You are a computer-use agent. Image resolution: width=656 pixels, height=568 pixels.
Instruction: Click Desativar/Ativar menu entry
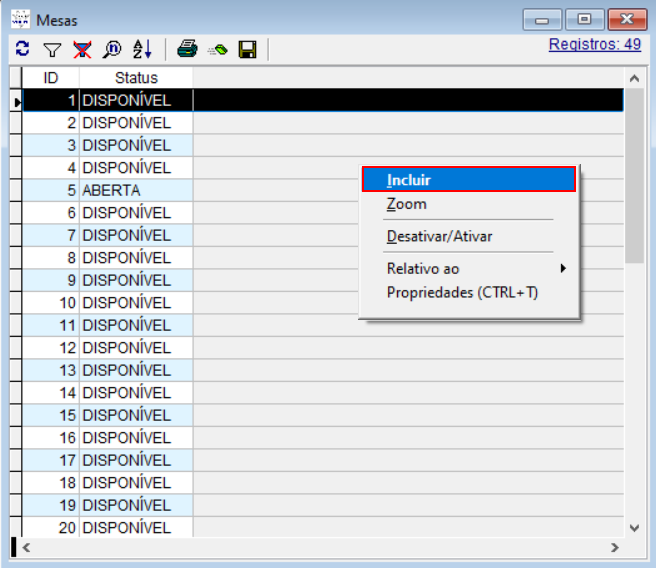pos(439,237)
